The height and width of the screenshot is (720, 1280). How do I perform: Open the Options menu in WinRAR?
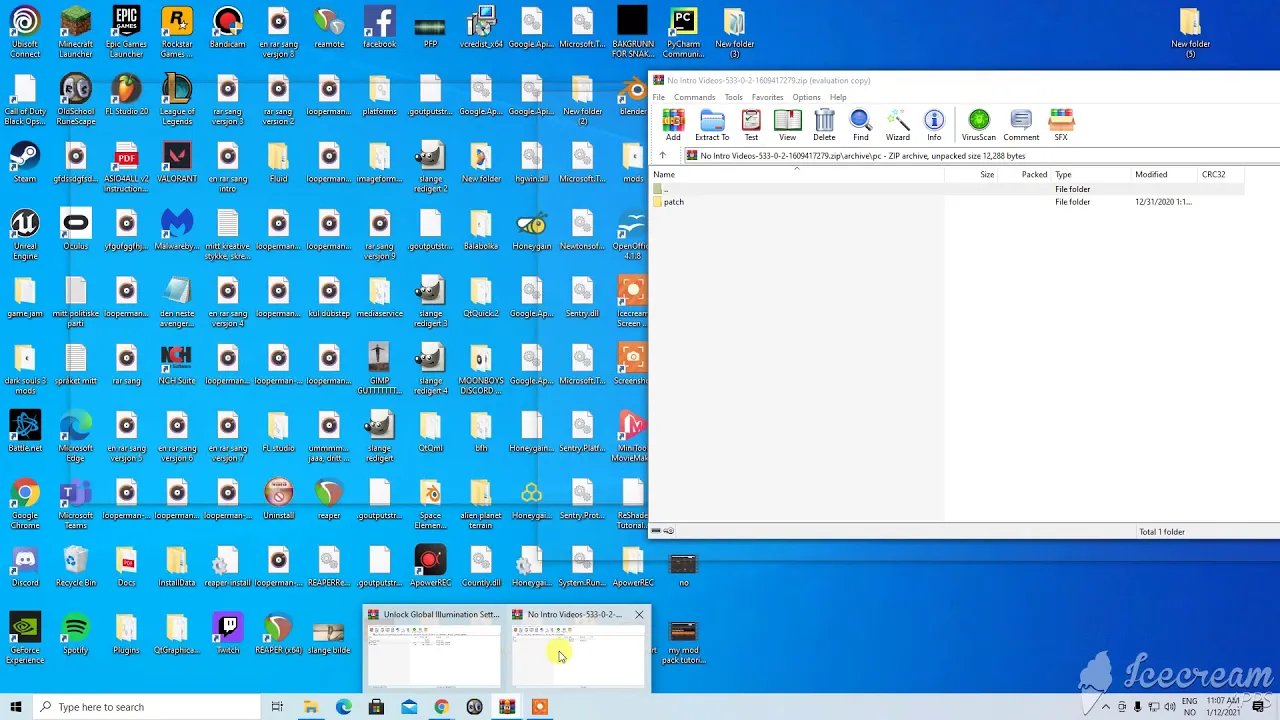806,97
